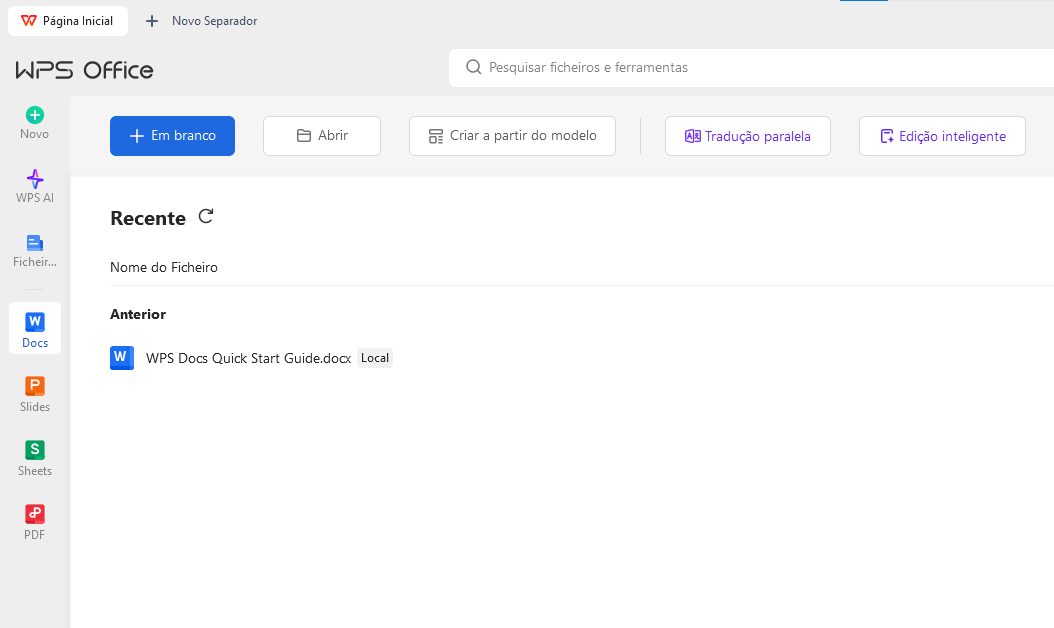Open a Novo Separador
The width and height of the screenshot is (1054, 628).
[x=201, y=20]
